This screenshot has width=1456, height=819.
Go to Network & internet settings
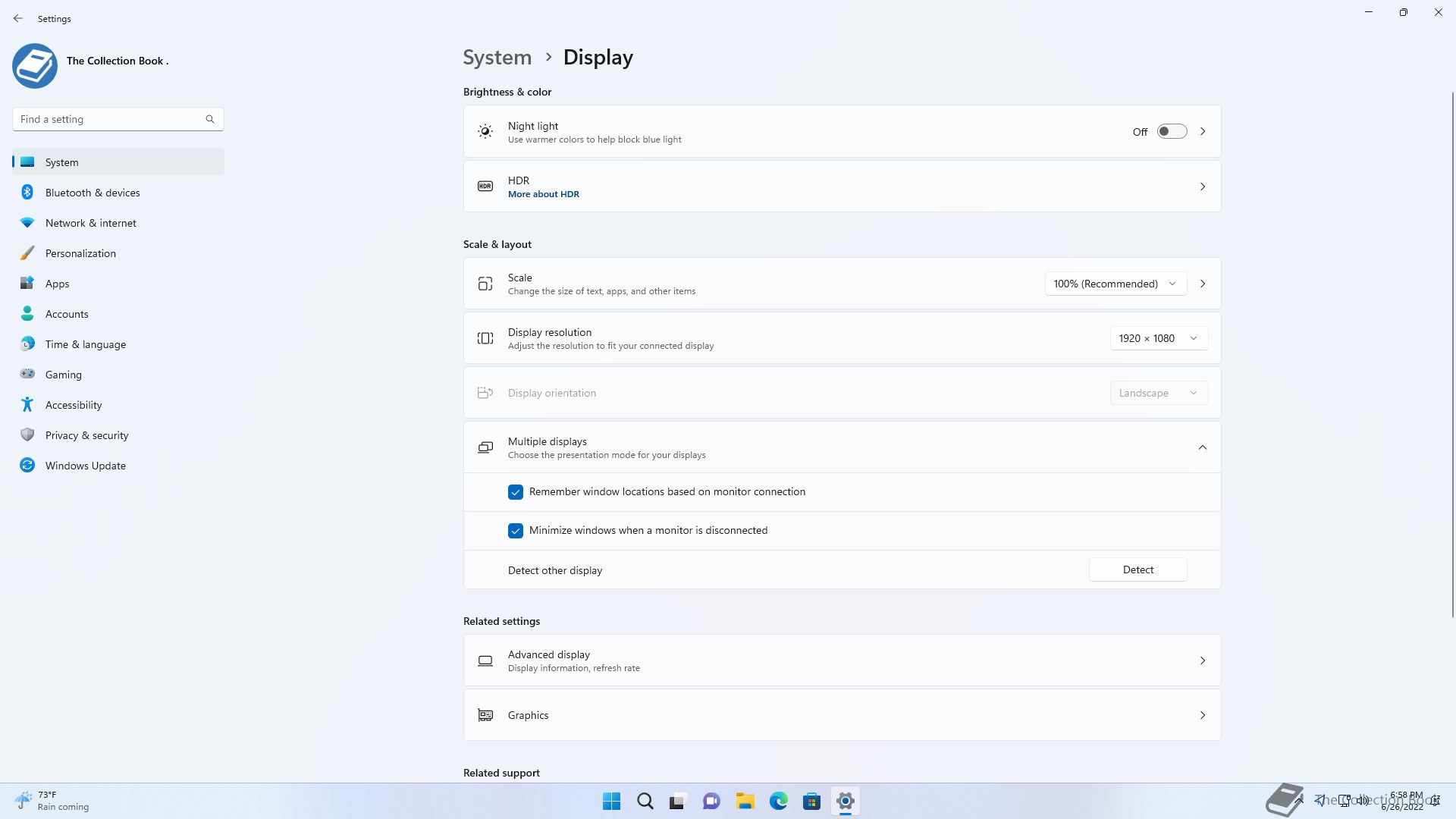tap(90, 223)
